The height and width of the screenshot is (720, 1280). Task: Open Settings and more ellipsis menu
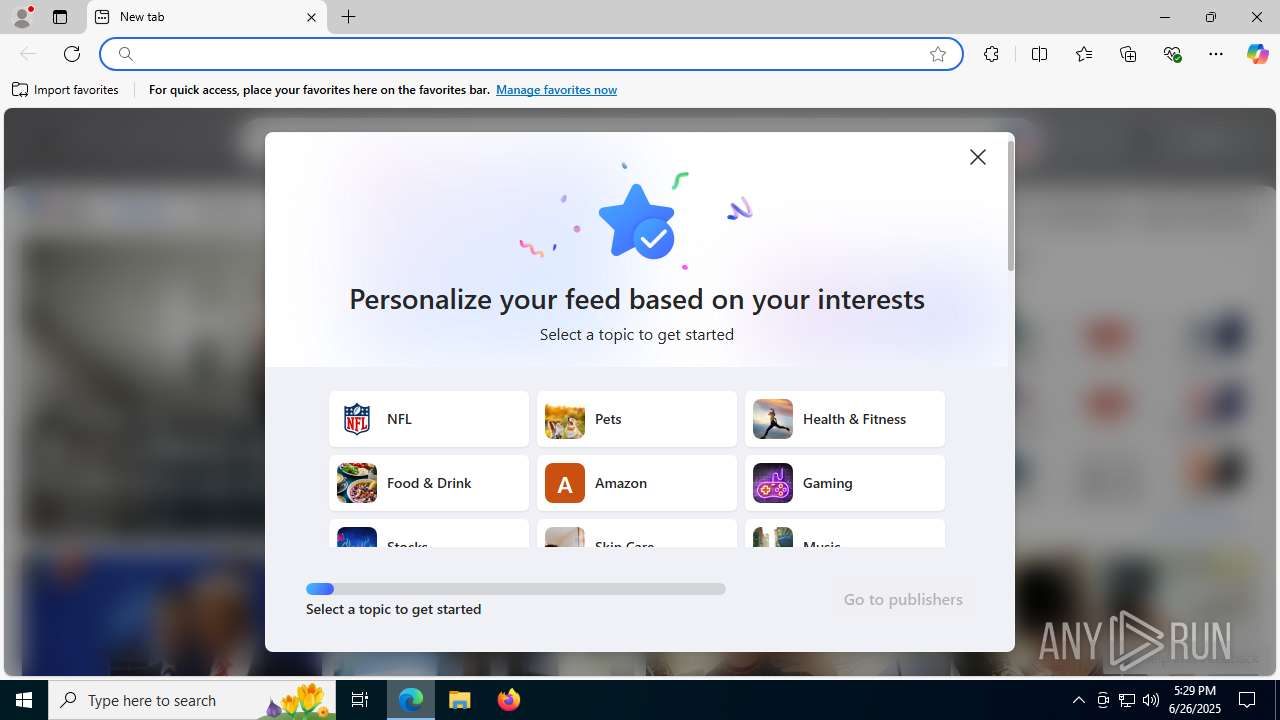pos(1216,54)
